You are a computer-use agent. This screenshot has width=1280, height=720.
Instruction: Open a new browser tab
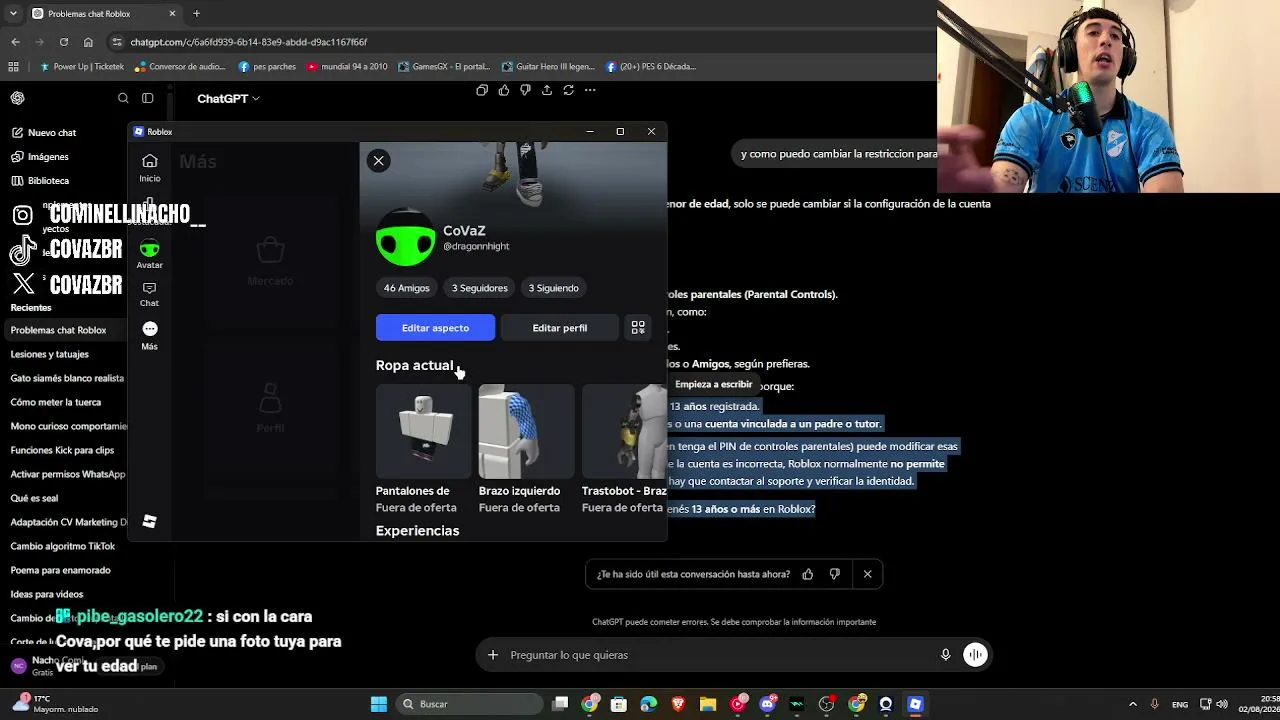(196, 14)
